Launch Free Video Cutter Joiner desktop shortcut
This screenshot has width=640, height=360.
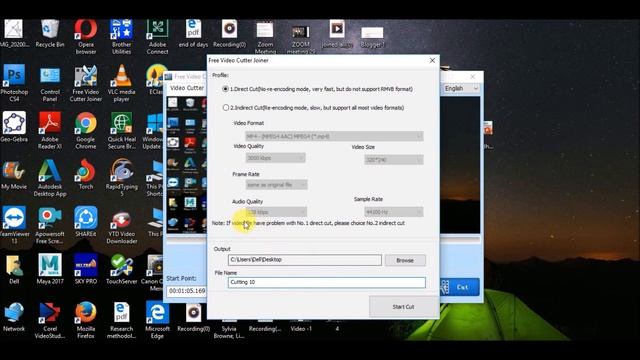[86, 83]
